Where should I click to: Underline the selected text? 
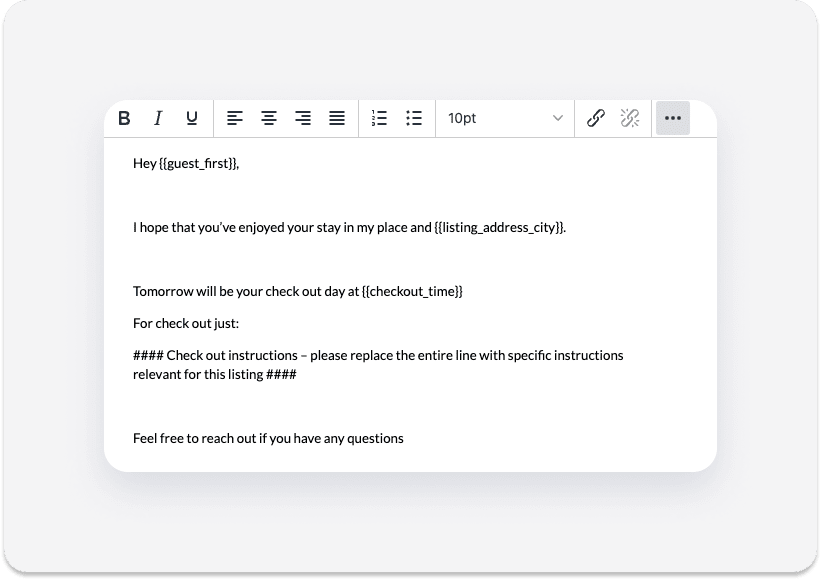190,118
